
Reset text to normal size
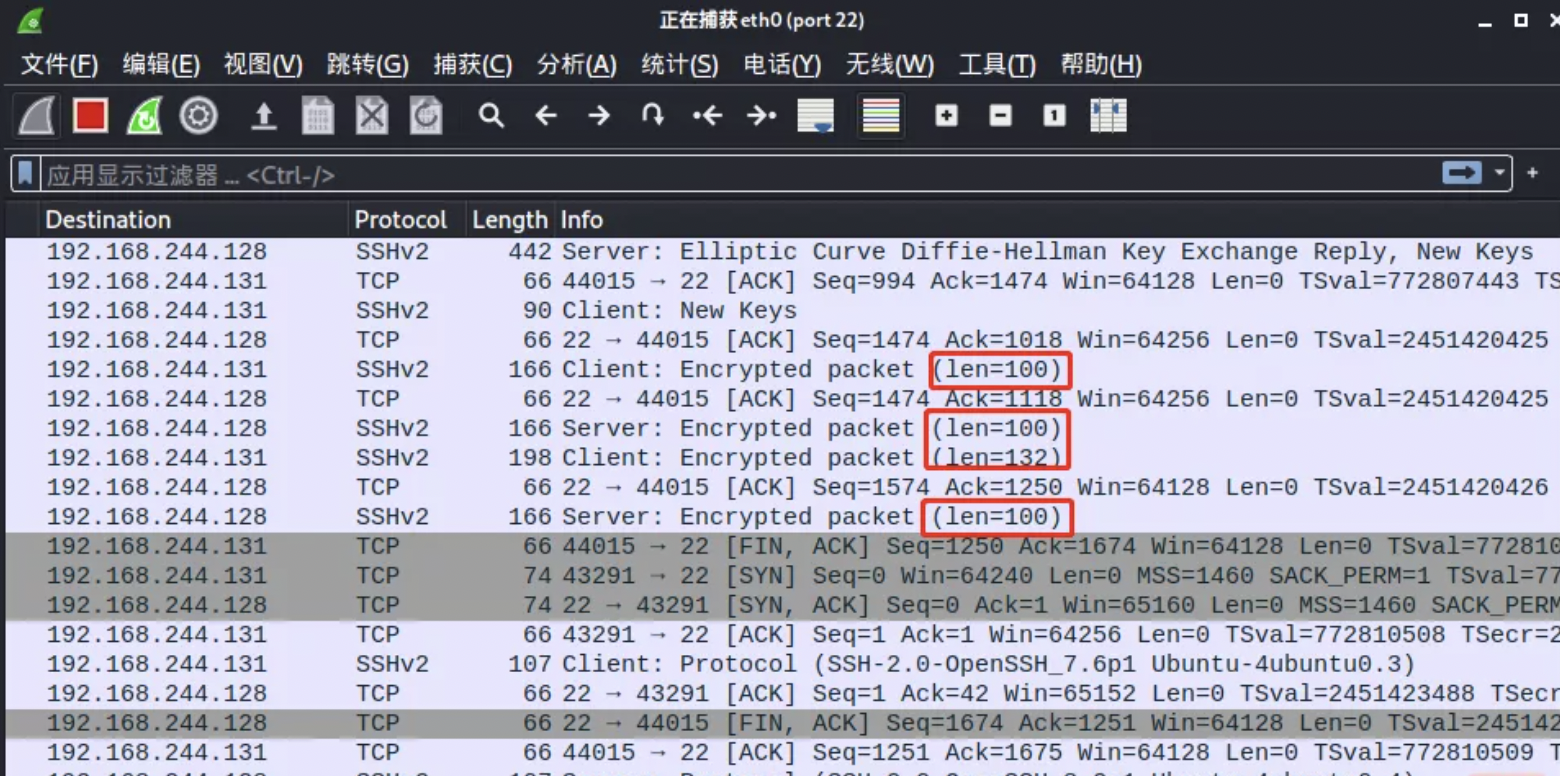[1054, 116]
